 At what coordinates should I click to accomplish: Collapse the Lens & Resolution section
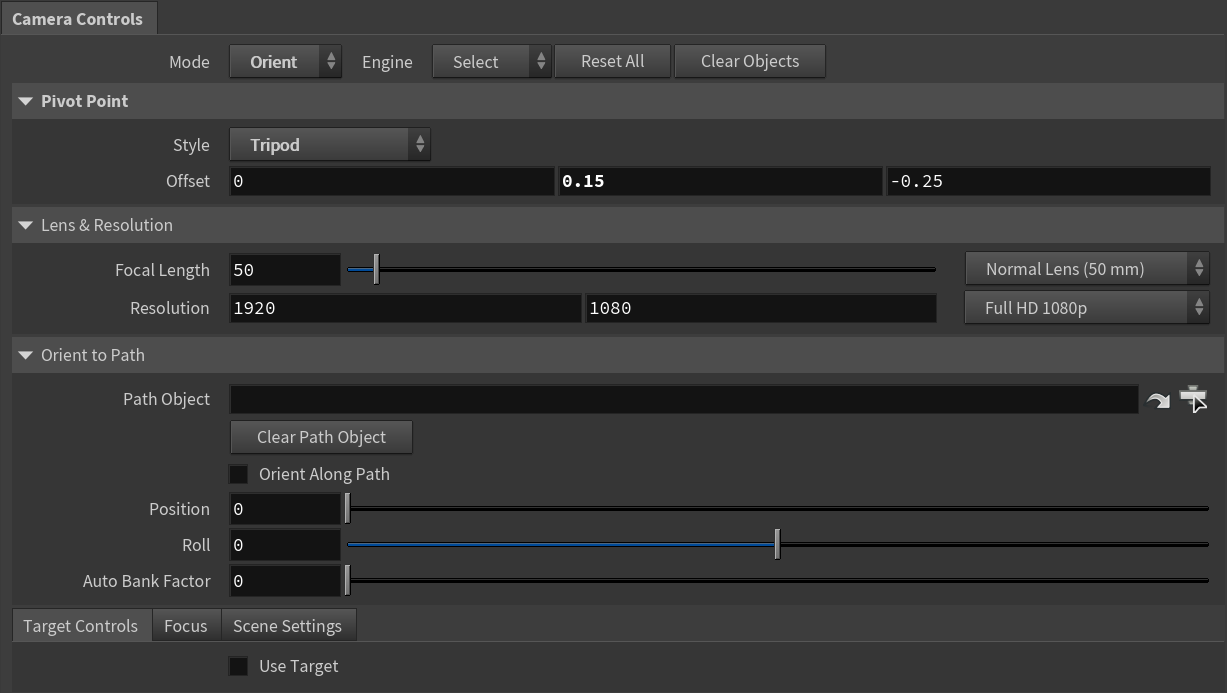(26, 225)
